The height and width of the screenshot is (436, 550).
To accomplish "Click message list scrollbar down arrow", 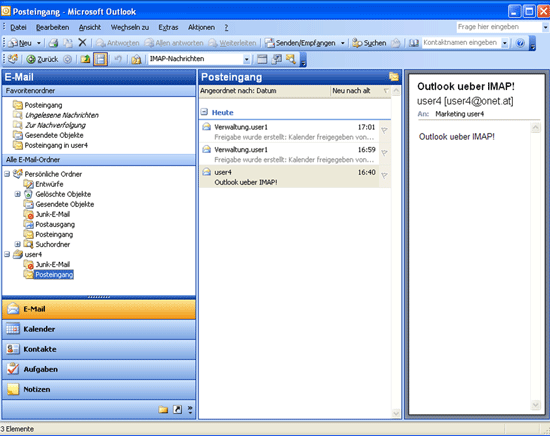I will pos(396,414).
